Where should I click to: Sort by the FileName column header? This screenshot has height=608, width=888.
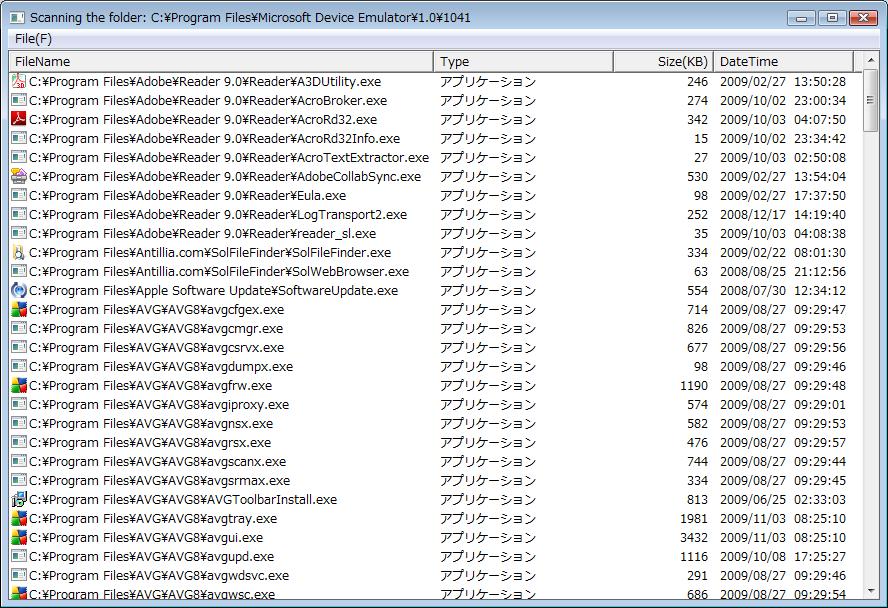221,61
